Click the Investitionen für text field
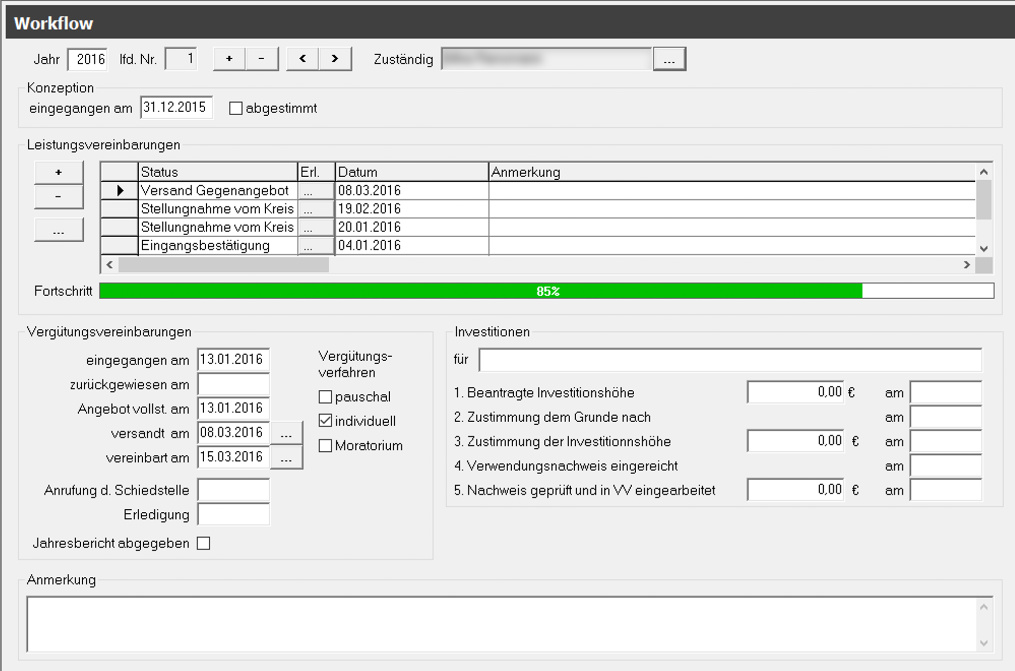The image size is (1015, 671). pyautogui.click(x=730, y=359)
